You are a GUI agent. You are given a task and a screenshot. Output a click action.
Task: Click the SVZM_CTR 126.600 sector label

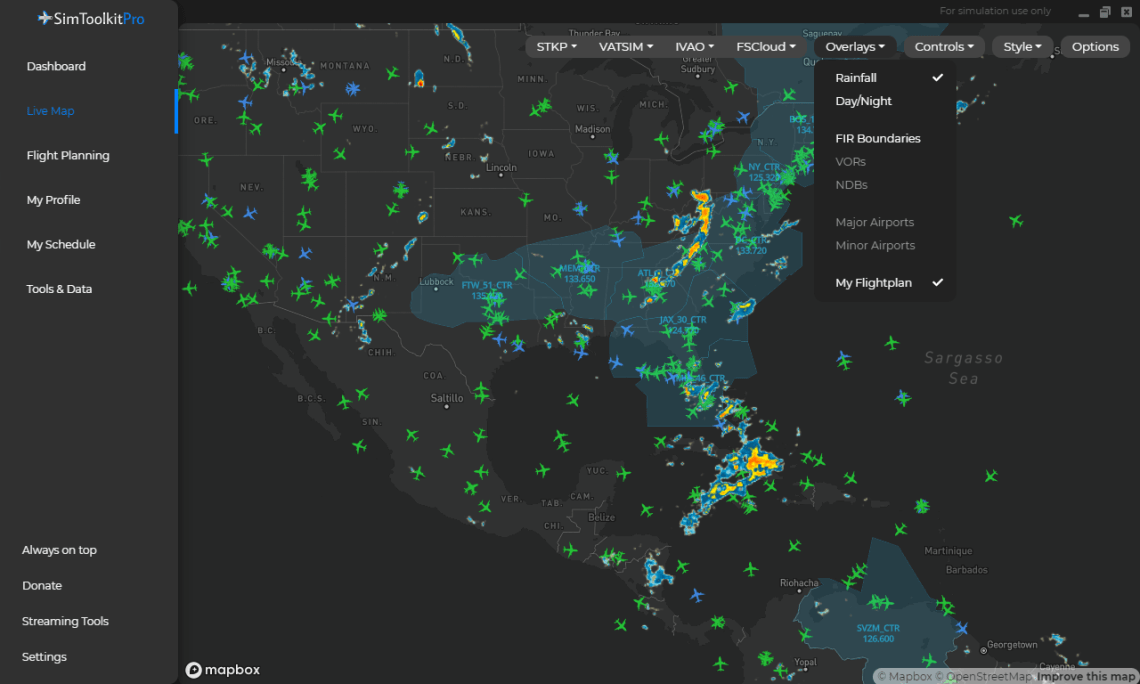(878, 633)
